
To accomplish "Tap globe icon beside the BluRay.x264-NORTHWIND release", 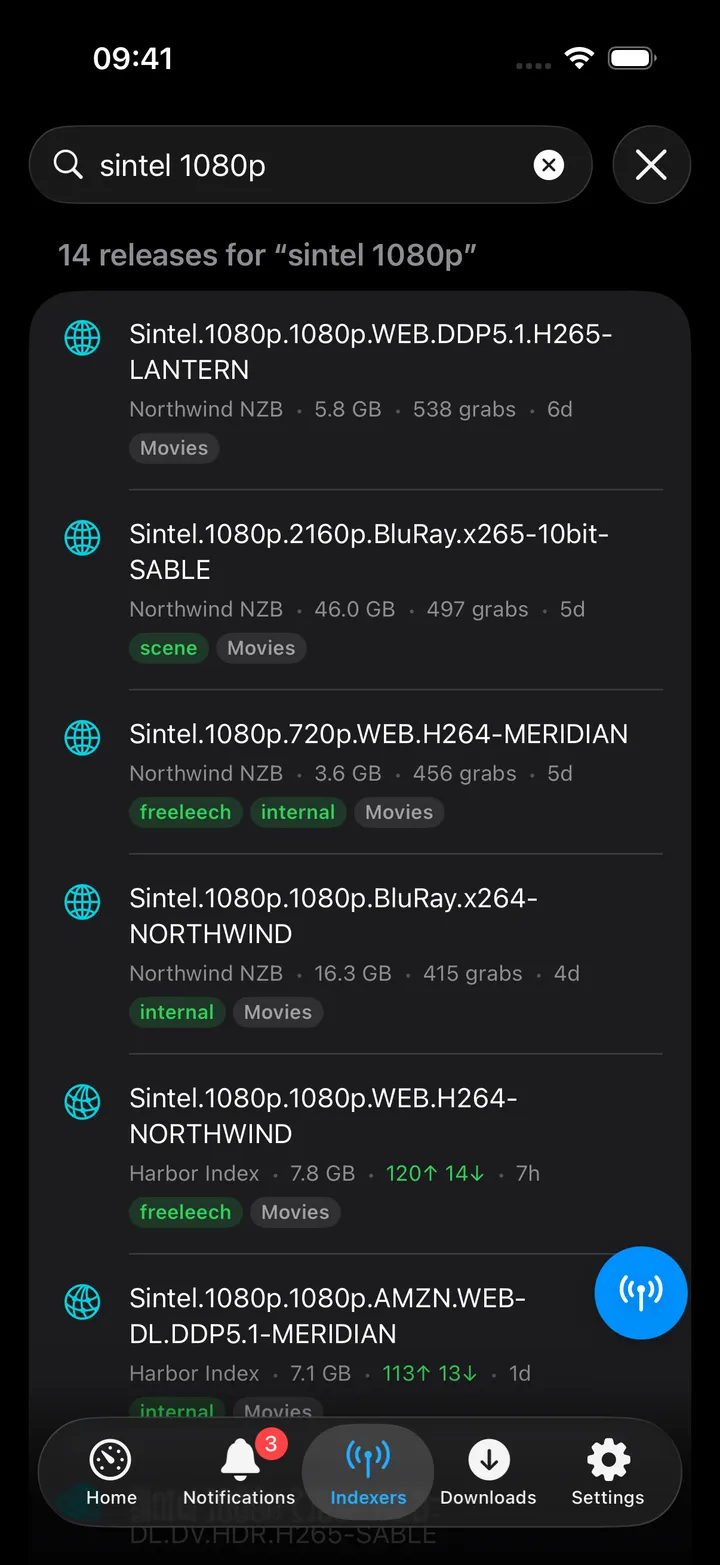I will coord(82,902).
